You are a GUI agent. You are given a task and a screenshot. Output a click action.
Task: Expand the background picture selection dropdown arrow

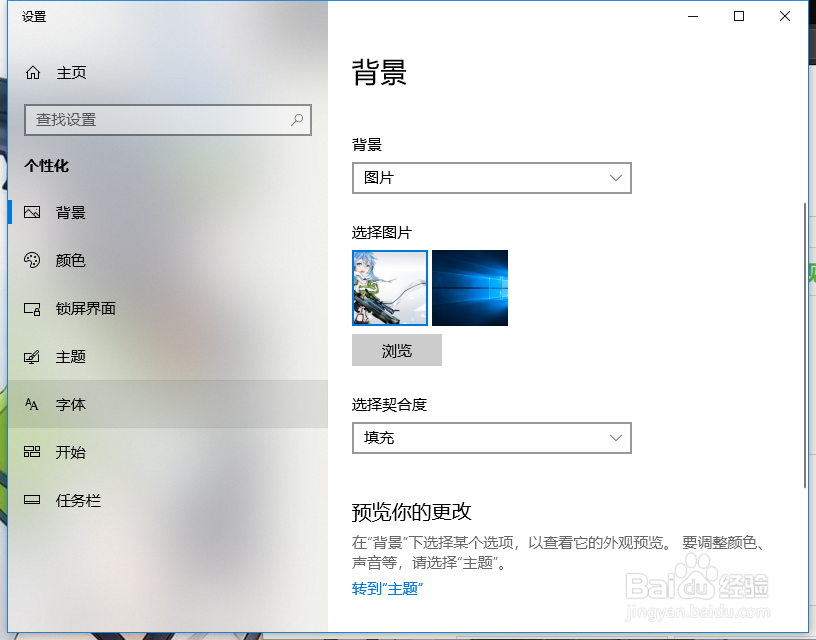[617, 178]
